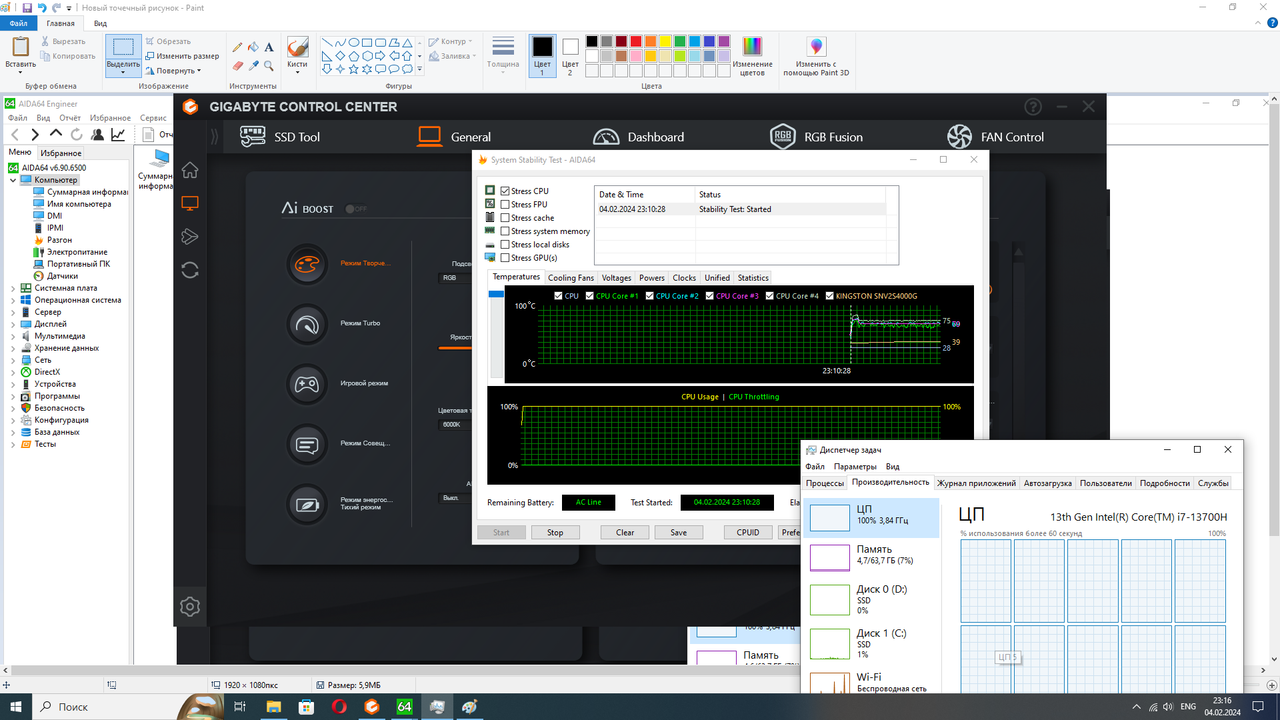Select the power saving quiet mode icon

click(x=307, y=503)
